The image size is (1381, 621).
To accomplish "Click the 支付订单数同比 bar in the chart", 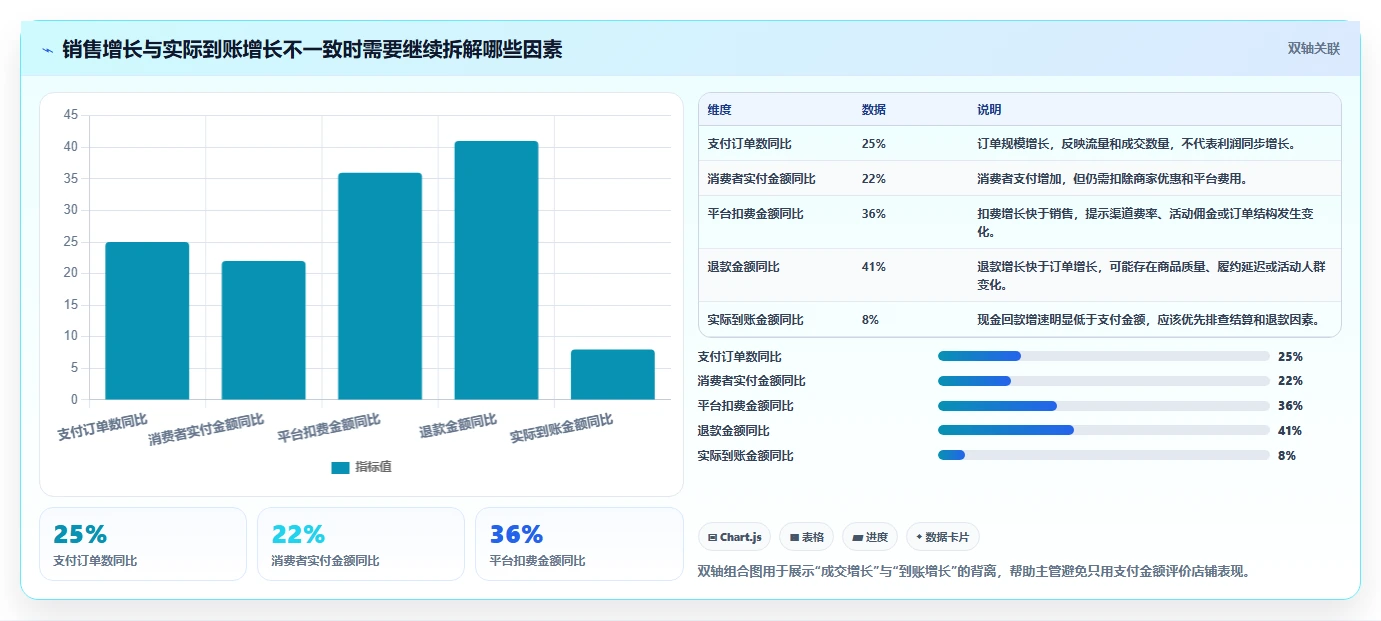I will tap(147, 321).
